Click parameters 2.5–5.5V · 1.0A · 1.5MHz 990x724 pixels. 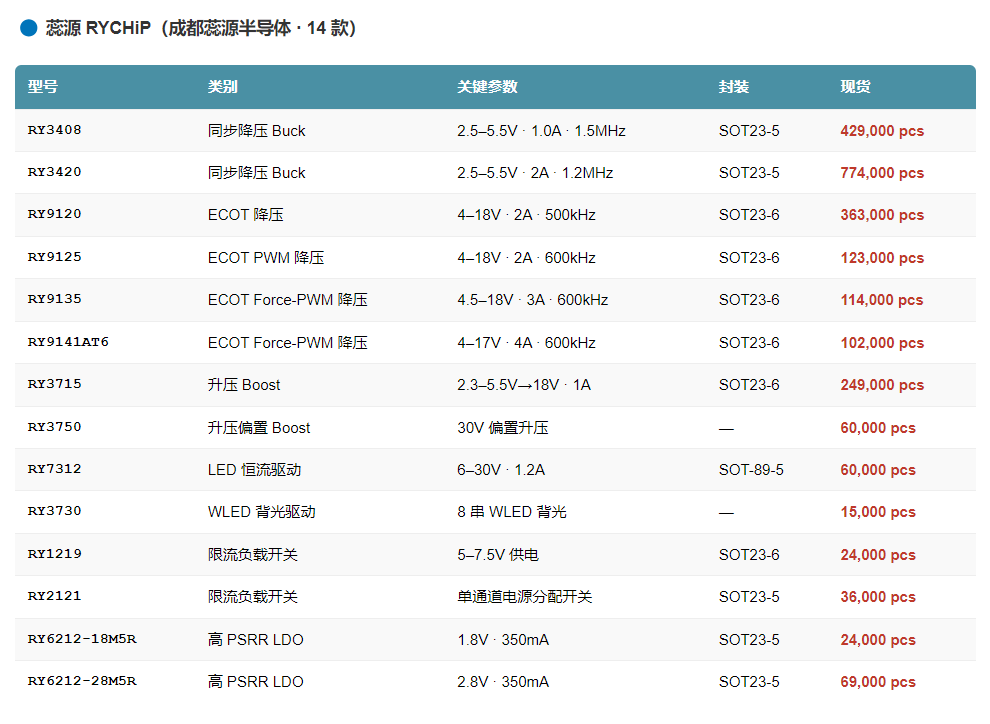(541, 131)
